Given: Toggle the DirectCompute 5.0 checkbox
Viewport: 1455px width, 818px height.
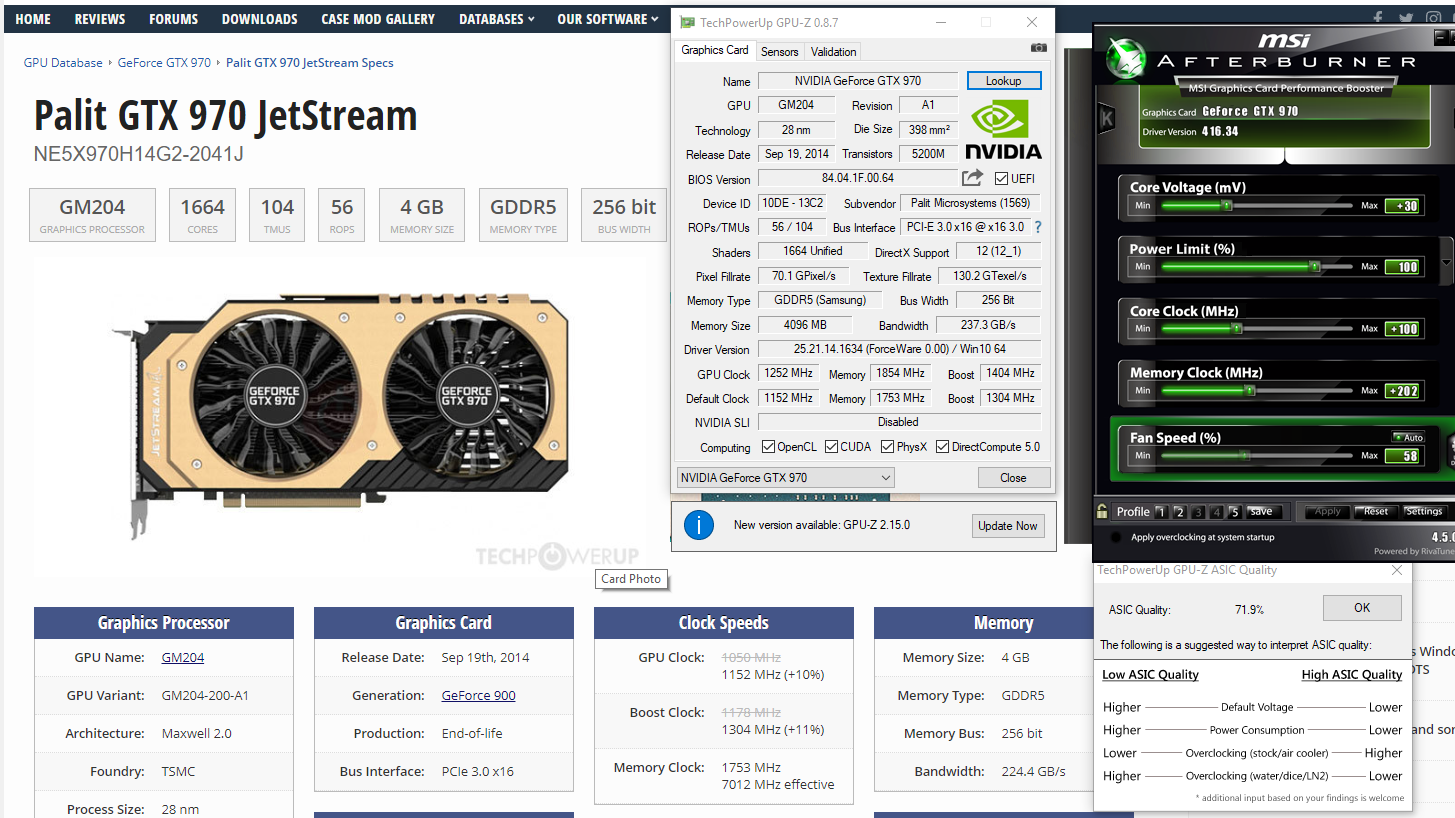Looking at the screenshot, I should (x=942, y=447).
